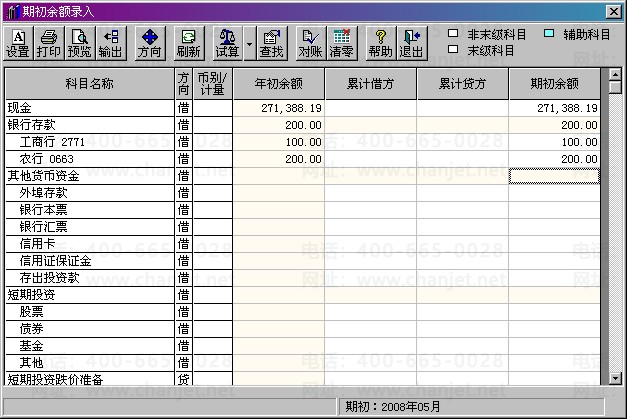Screen dimensions: 627x419
Task: Click 工商行 年初余额 cell 100.00
Action: pyautogui.click(x=279, y=142)
